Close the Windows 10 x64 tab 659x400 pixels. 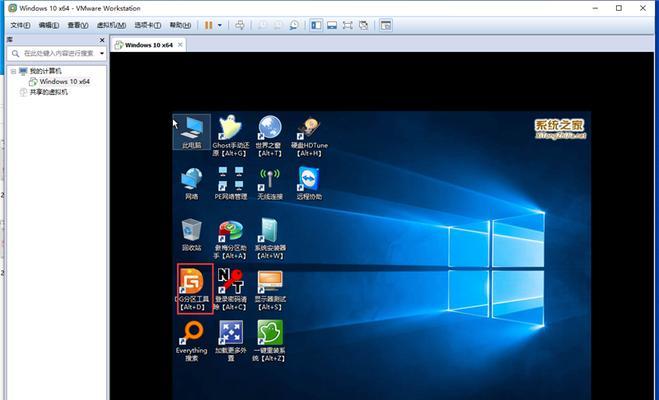click(180, 45)
